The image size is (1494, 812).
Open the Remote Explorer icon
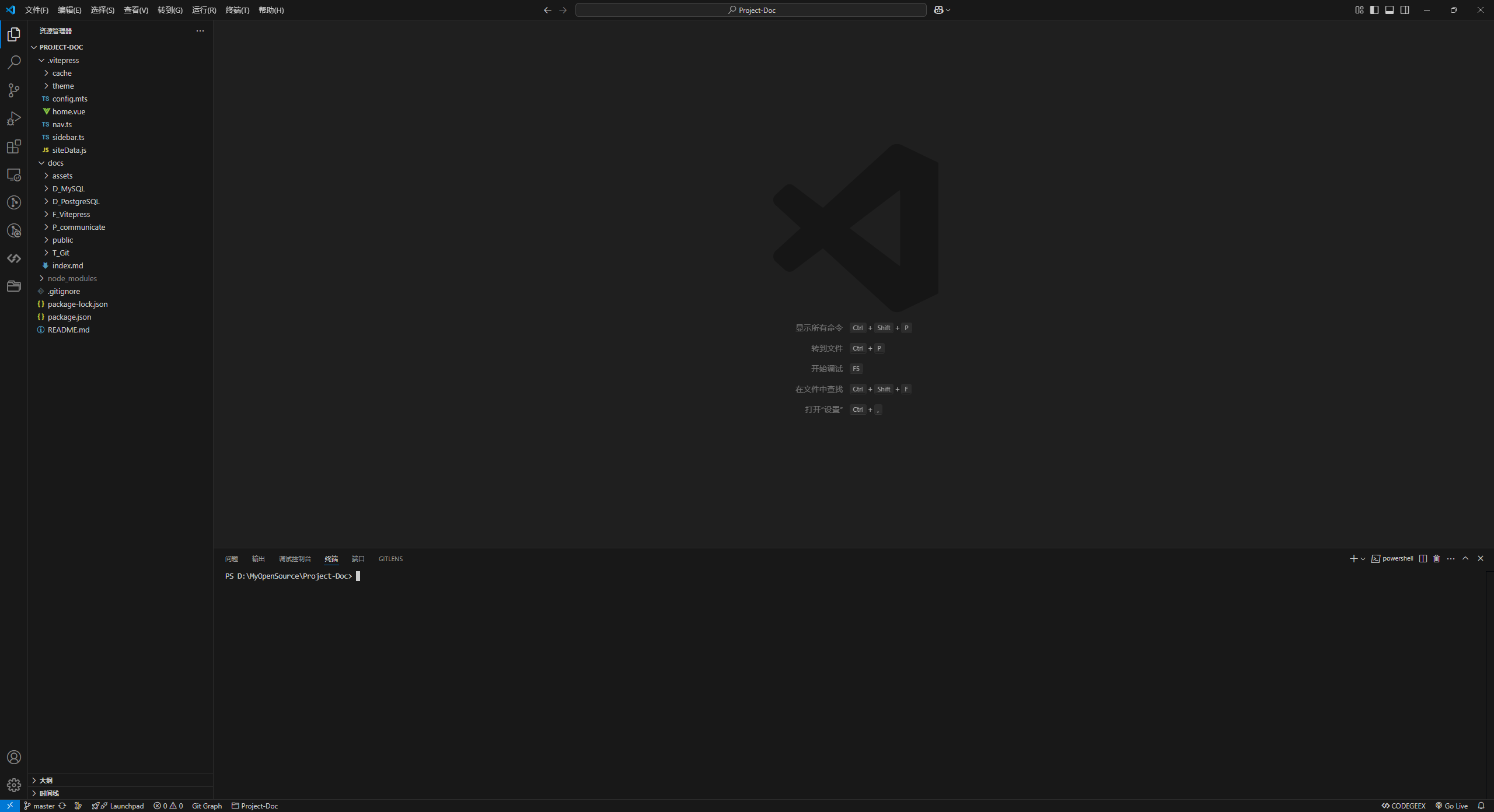[x=14, y=174]
